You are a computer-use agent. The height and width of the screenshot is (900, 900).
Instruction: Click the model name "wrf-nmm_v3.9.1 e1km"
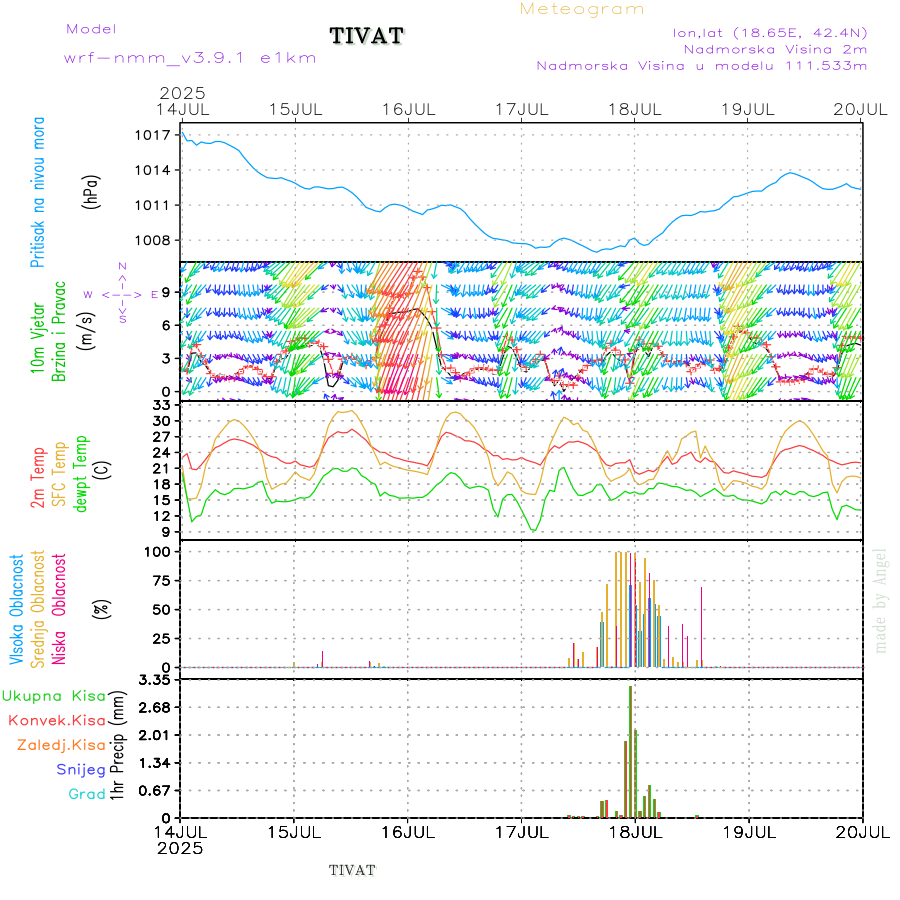click(x=190, y=58)
